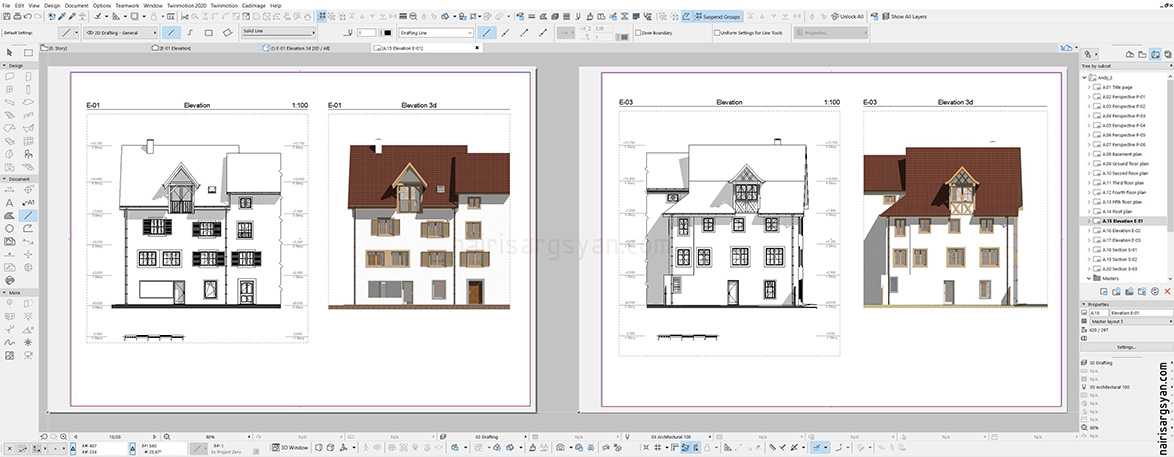Expand the Masters folder in navigator
1174x457 pixels.
click(1089, 278)
